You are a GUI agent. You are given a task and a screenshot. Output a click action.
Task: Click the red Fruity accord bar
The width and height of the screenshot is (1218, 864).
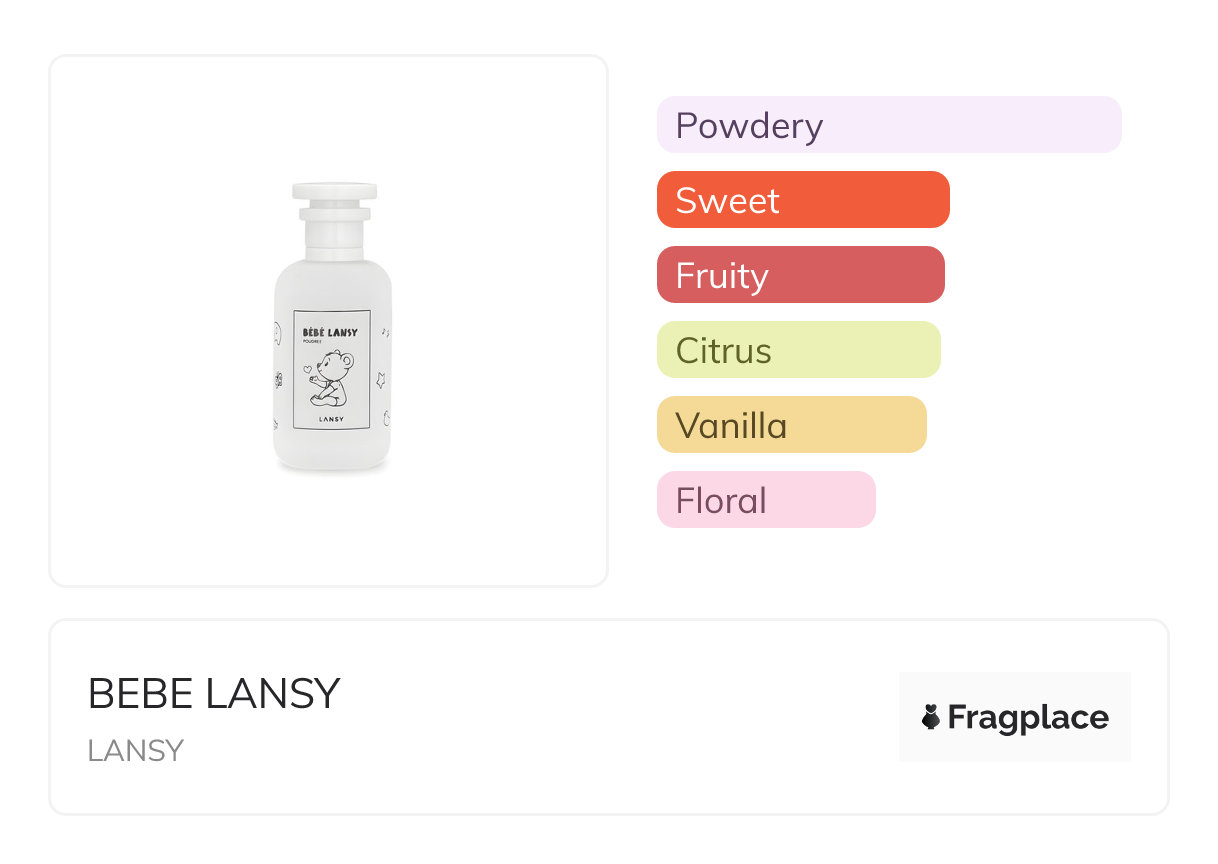pos(800,275)
